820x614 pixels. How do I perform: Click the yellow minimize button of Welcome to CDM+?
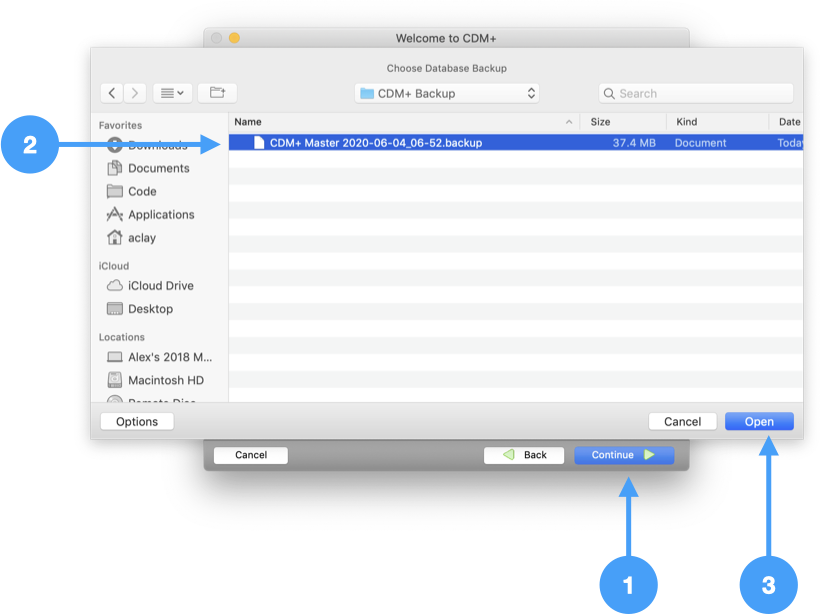click(234, 38)
